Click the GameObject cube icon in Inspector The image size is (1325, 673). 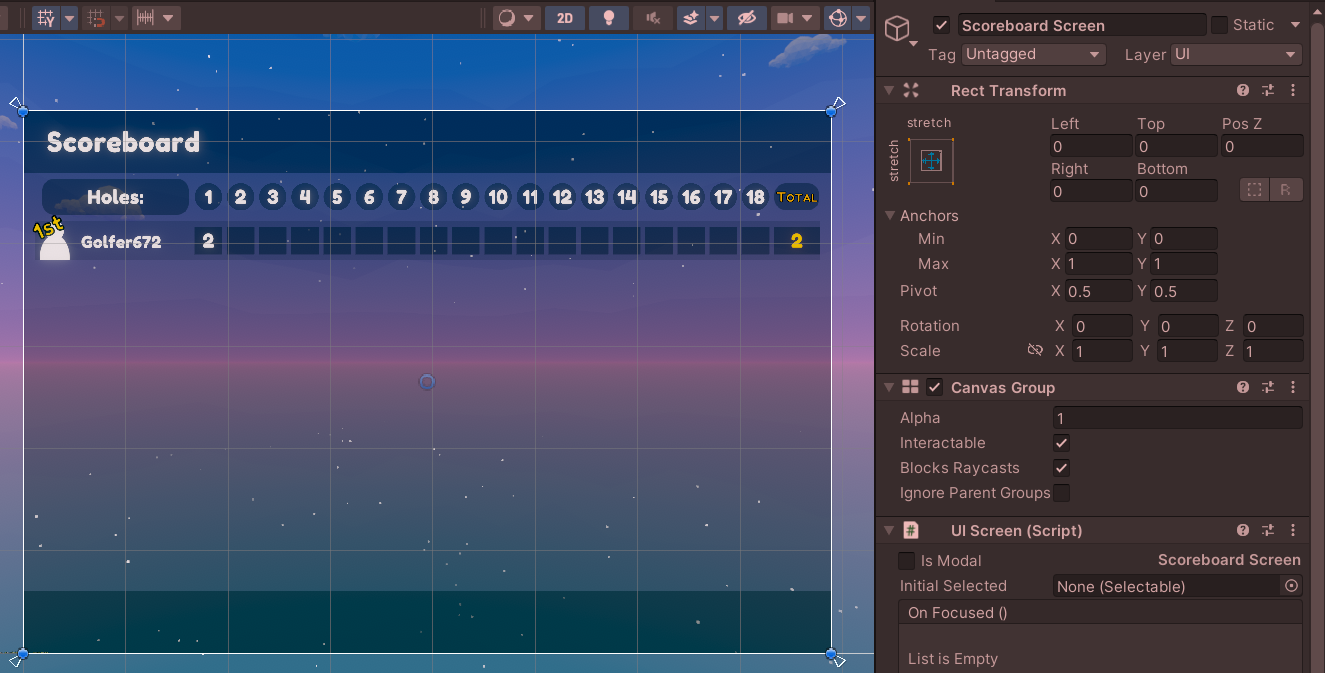point(899,29)
